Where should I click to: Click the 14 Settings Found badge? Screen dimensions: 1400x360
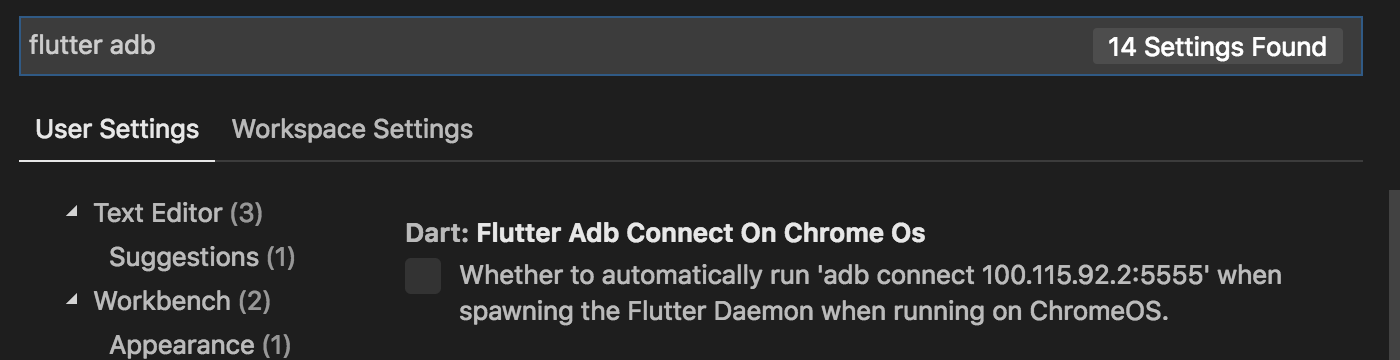(x=1217, y=47)
